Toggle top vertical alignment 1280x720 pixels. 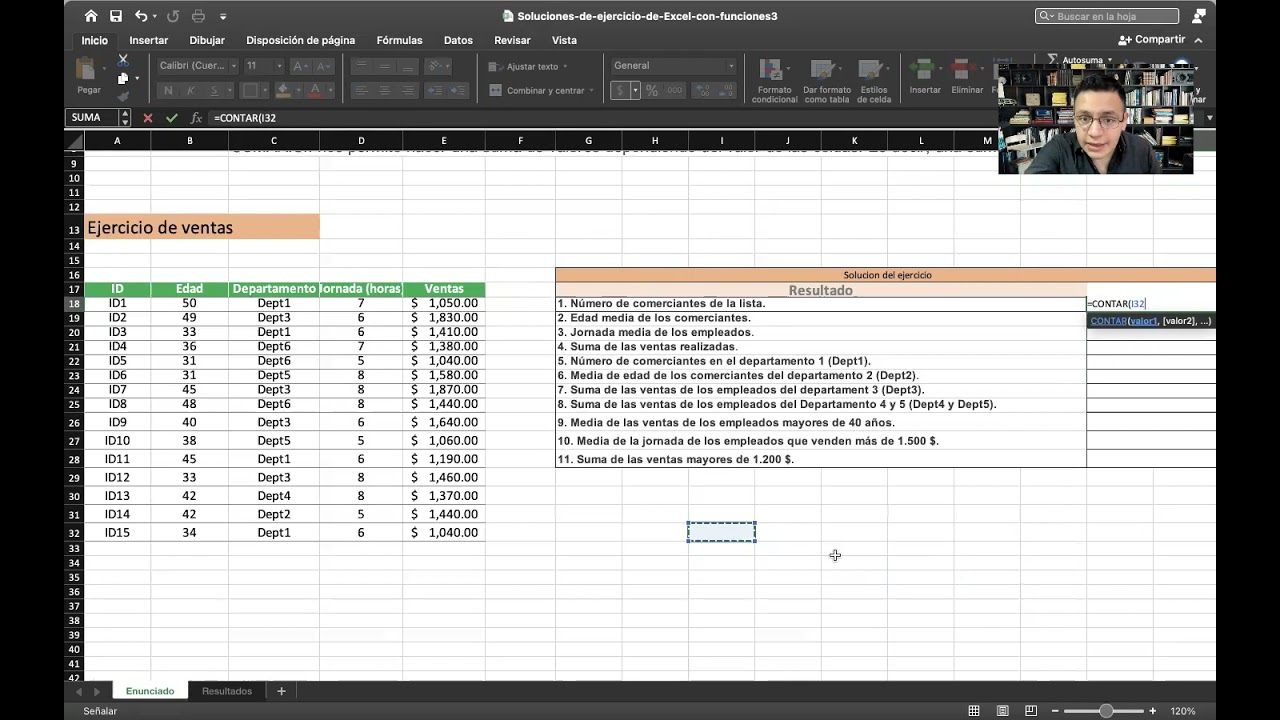click(x=362, y=66)
